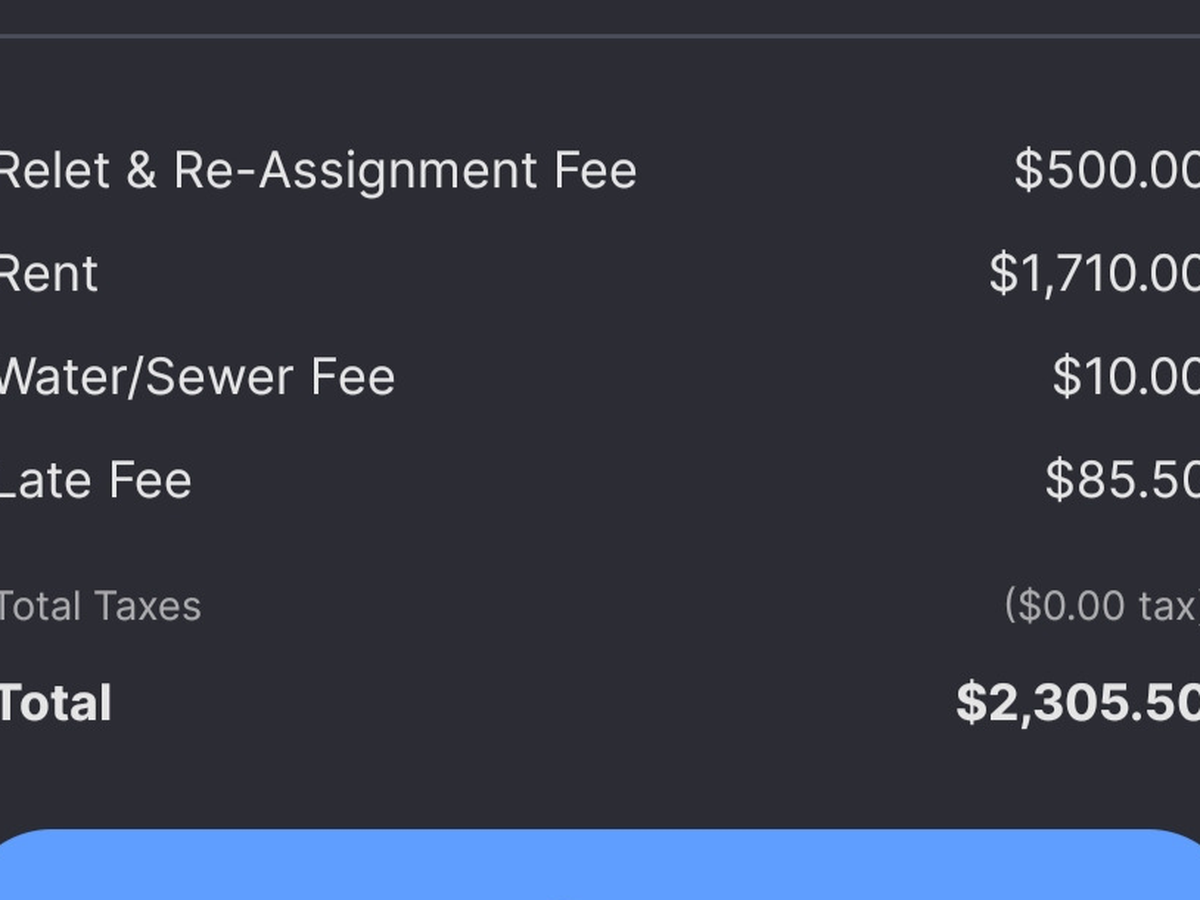Tap the blue payment button at bottom
1200x900 pixels.
click(600, 866)
